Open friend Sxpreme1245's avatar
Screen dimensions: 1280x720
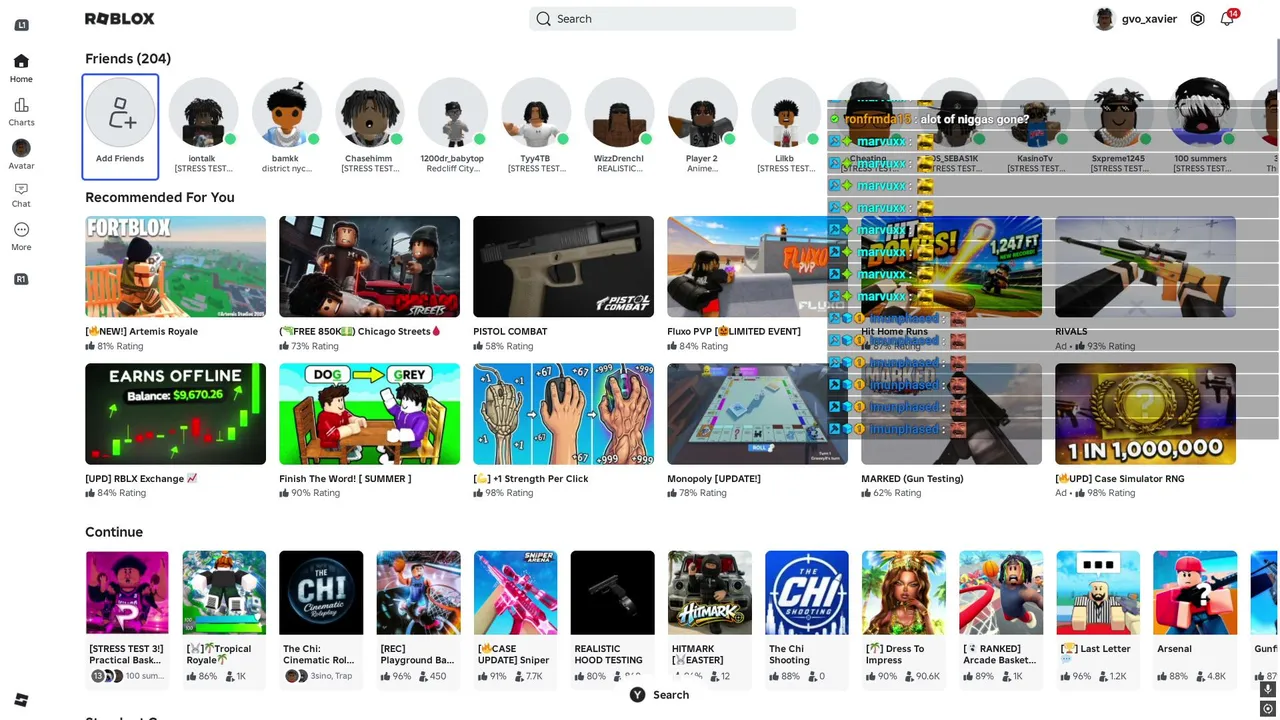tap(1118, 112)
